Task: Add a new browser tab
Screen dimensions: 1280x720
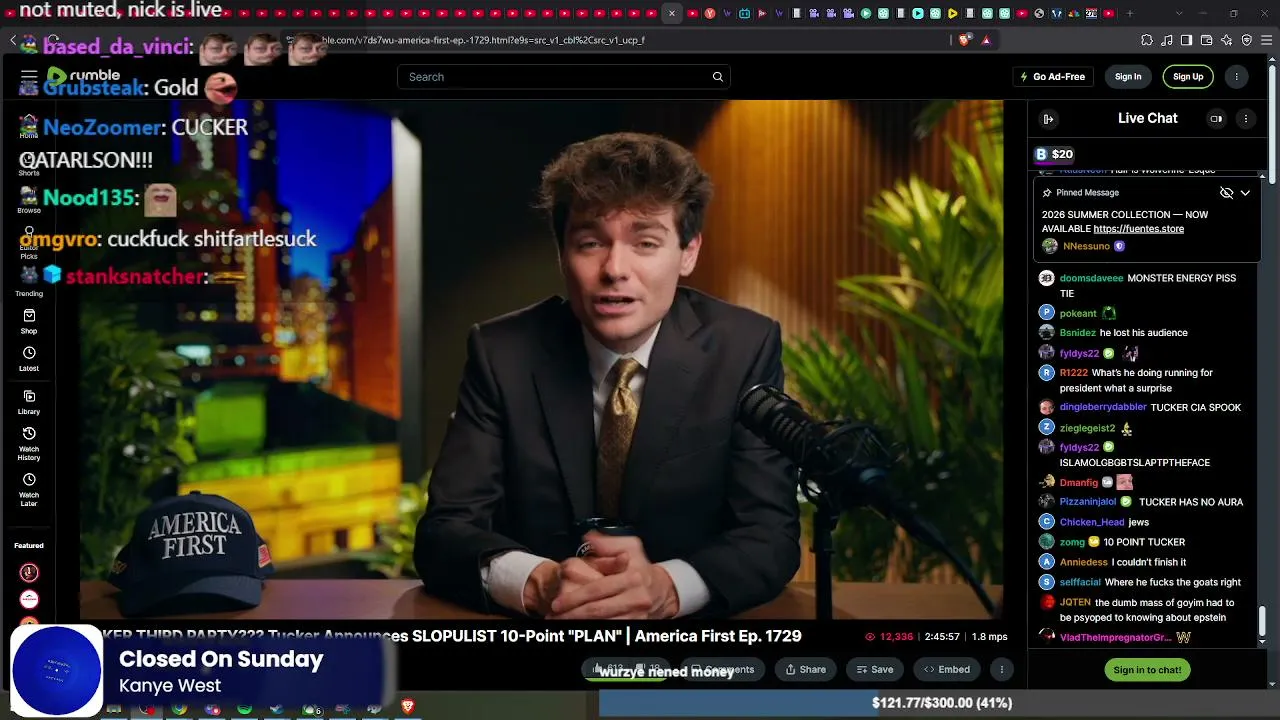Action: 1130,14
